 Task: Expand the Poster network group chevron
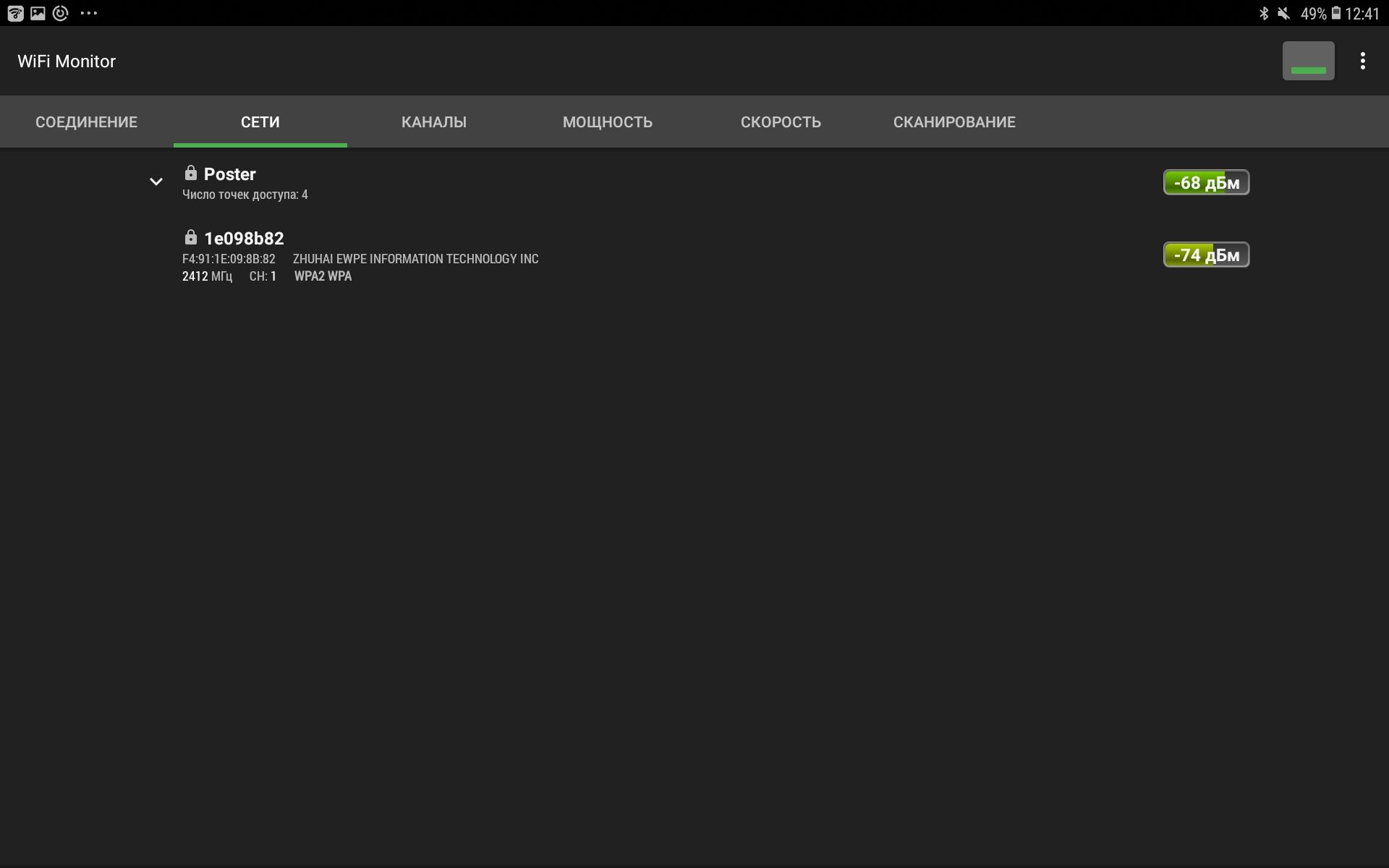tap(156, 182)
